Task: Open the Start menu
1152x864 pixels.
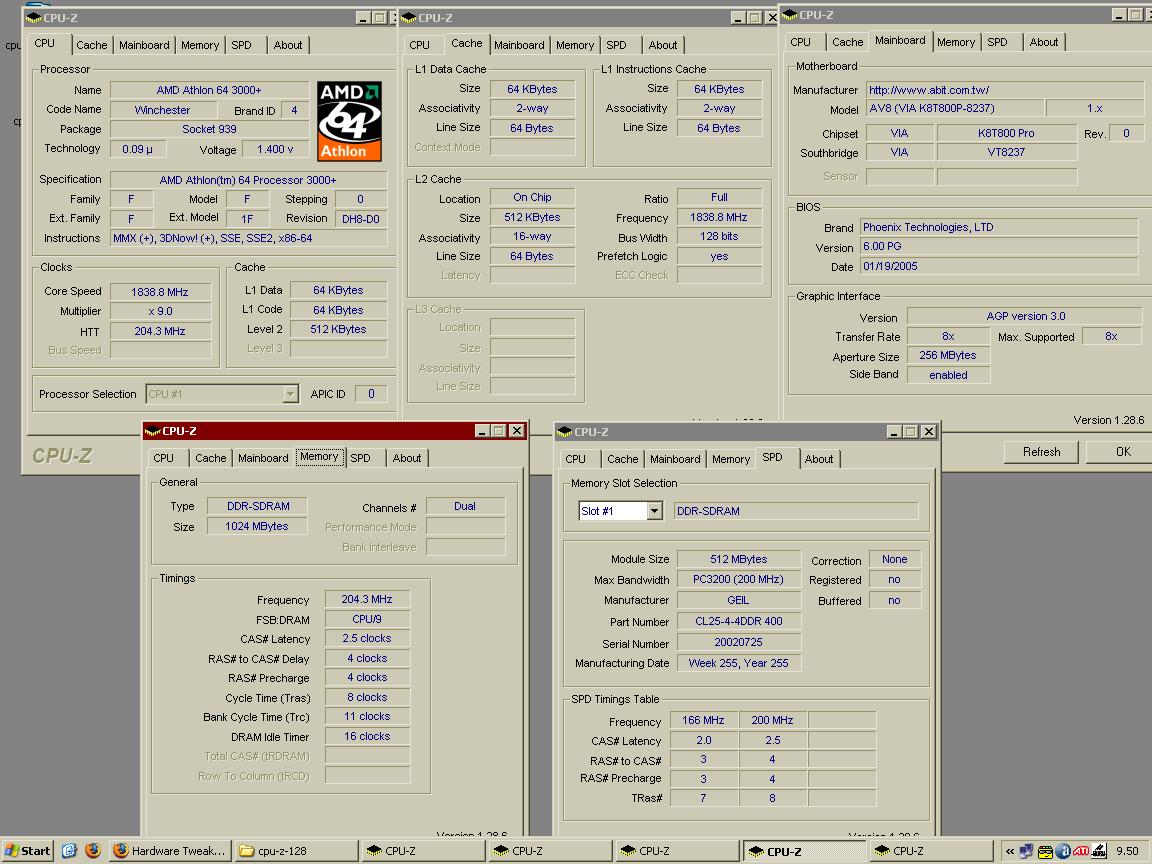Action: 28,851
